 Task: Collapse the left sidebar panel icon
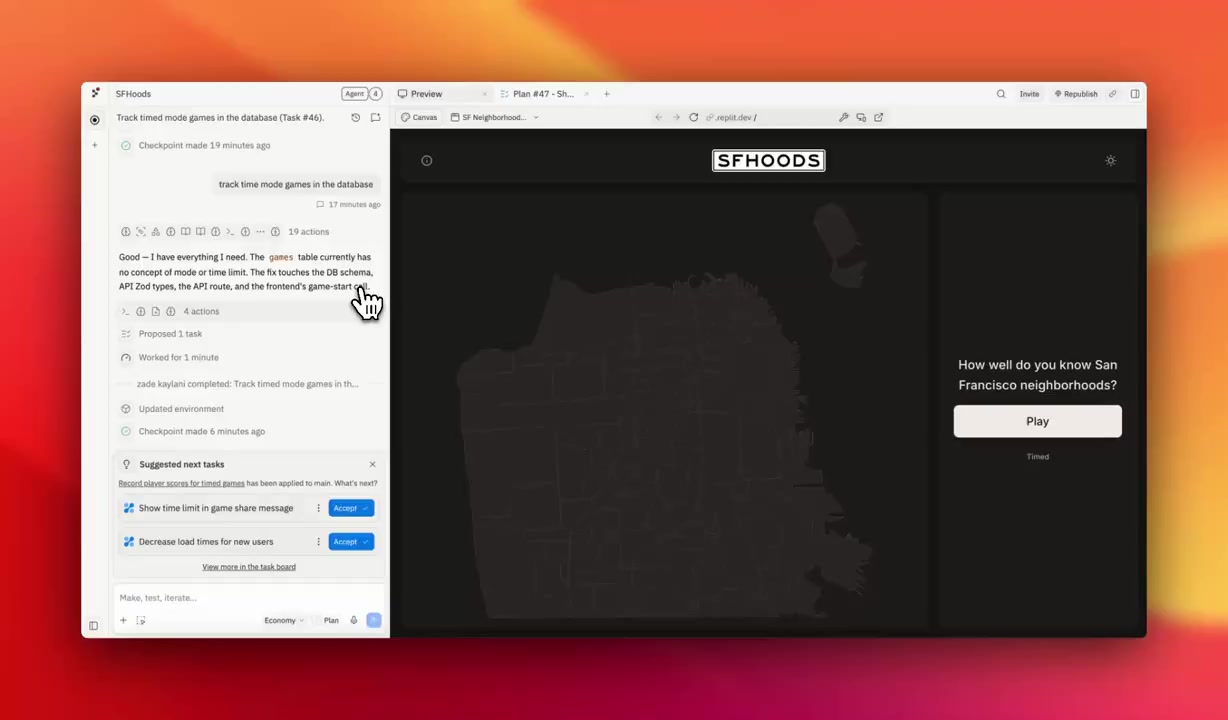click(93, 626)
